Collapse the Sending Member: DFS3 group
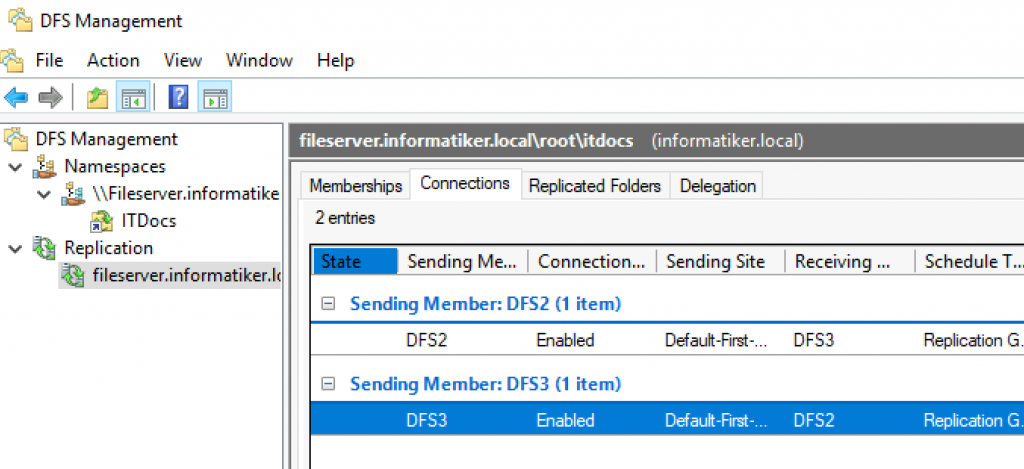The height and width of the screenshot is (469, 1024). tap(328, 384)
